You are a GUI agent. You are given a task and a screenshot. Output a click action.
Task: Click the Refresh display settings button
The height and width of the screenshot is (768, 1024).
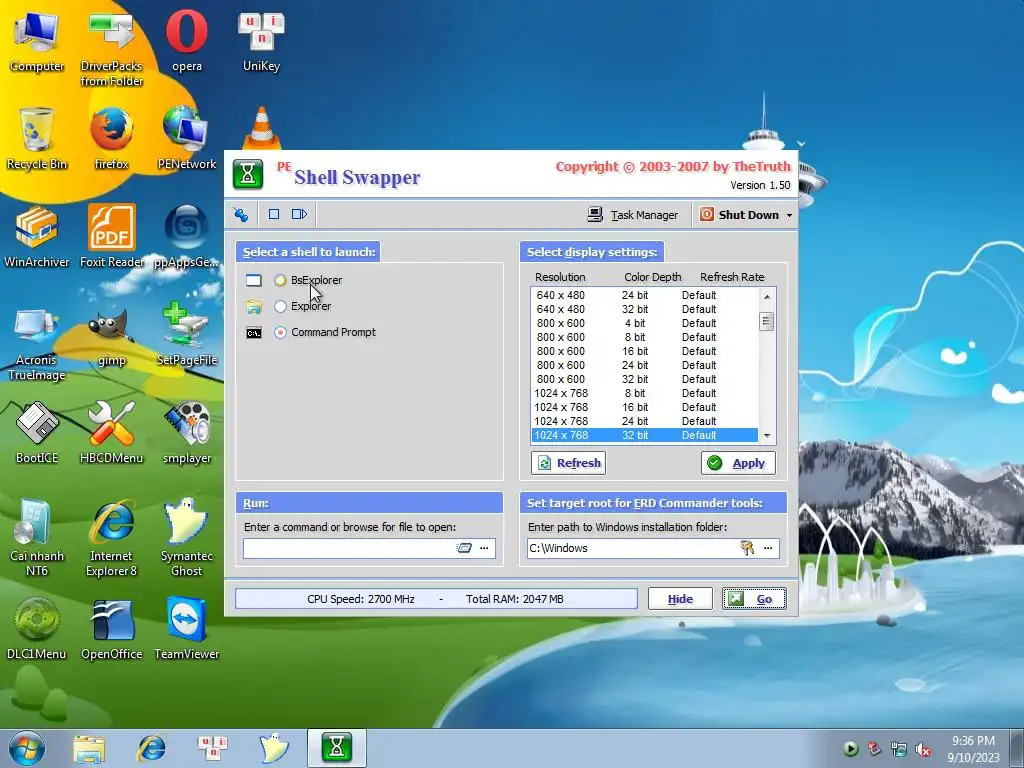[569, 463]
